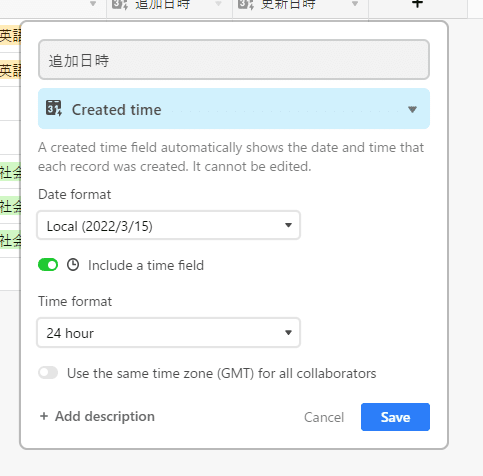Open the Created time field type dropdown

pyautogui.click(x=234, y=109)
